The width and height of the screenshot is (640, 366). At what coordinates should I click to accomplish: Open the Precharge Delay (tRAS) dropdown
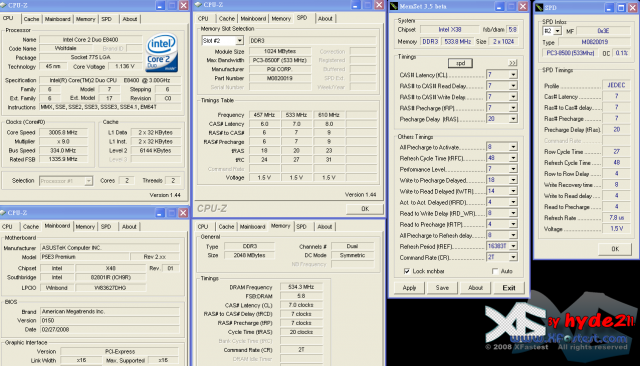pos(513,119)
